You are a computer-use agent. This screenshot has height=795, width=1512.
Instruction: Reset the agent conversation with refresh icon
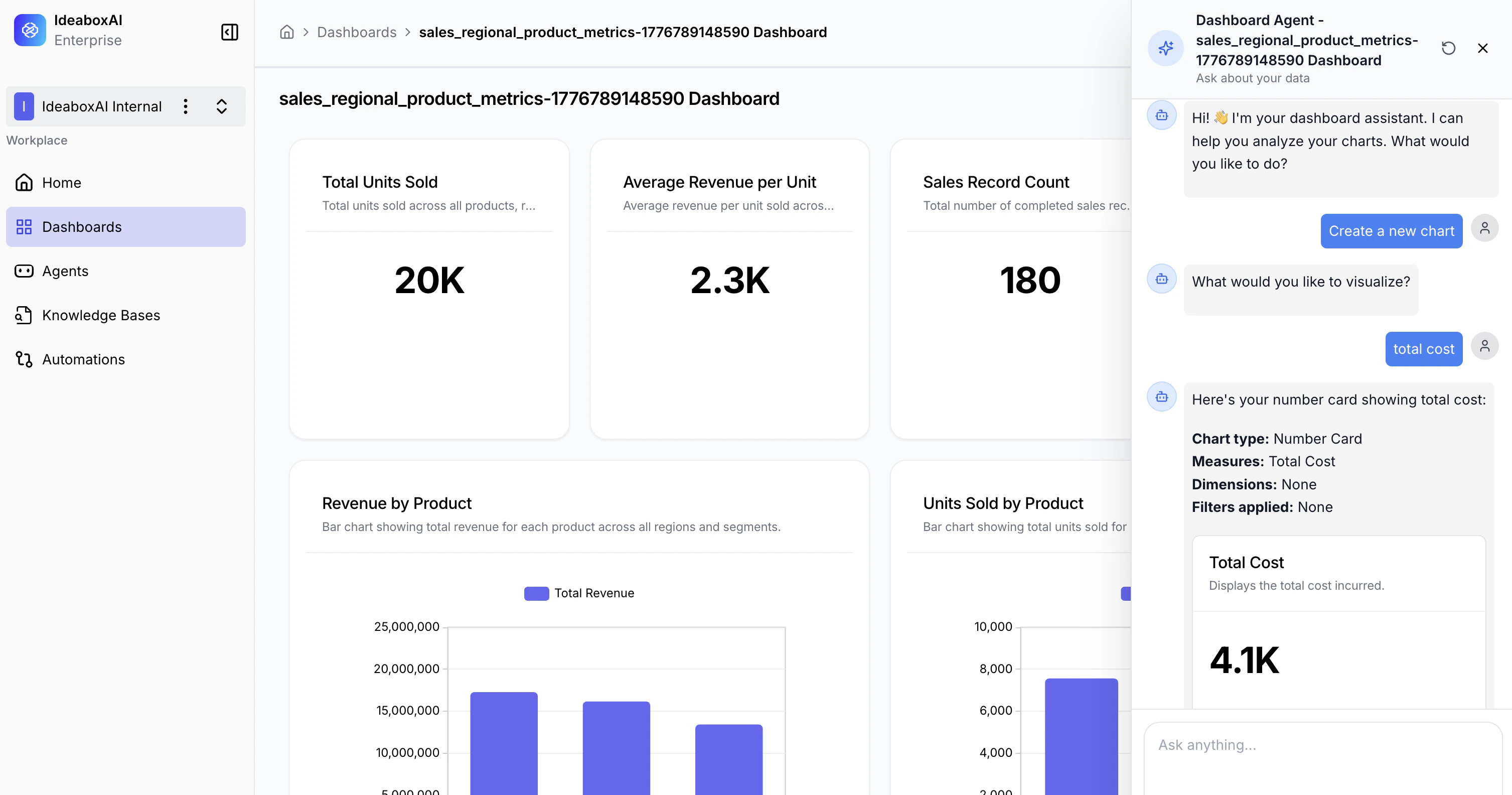pos(1448,48)
